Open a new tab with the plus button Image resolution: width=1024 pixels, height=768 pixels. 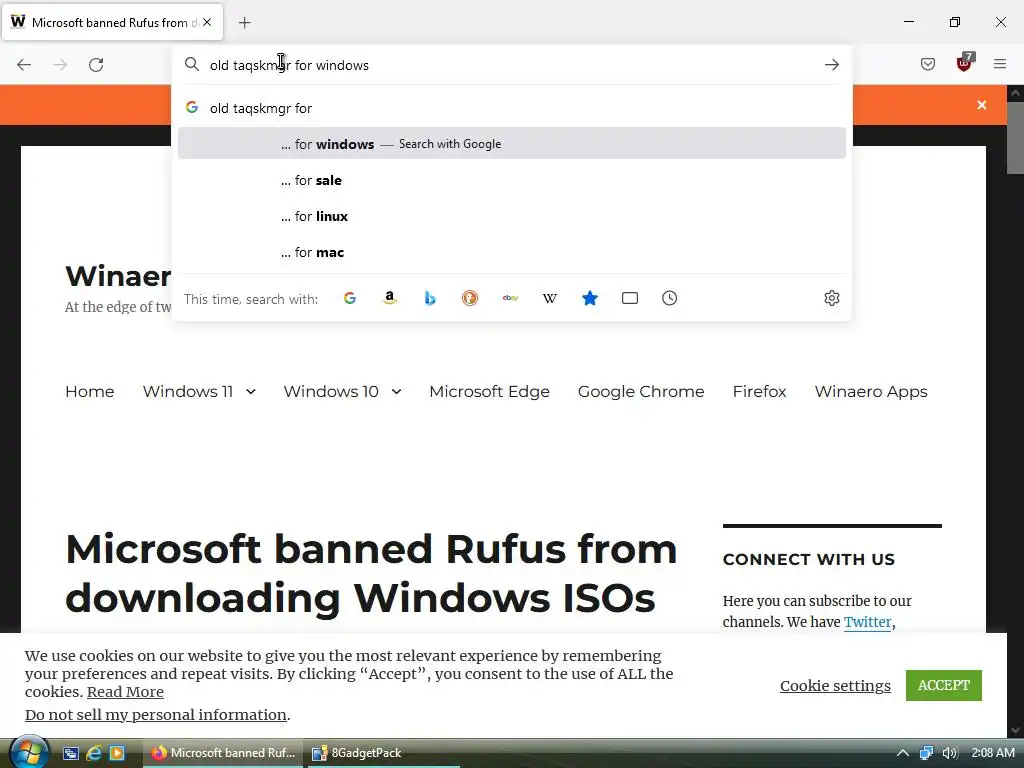click(244, 23)
